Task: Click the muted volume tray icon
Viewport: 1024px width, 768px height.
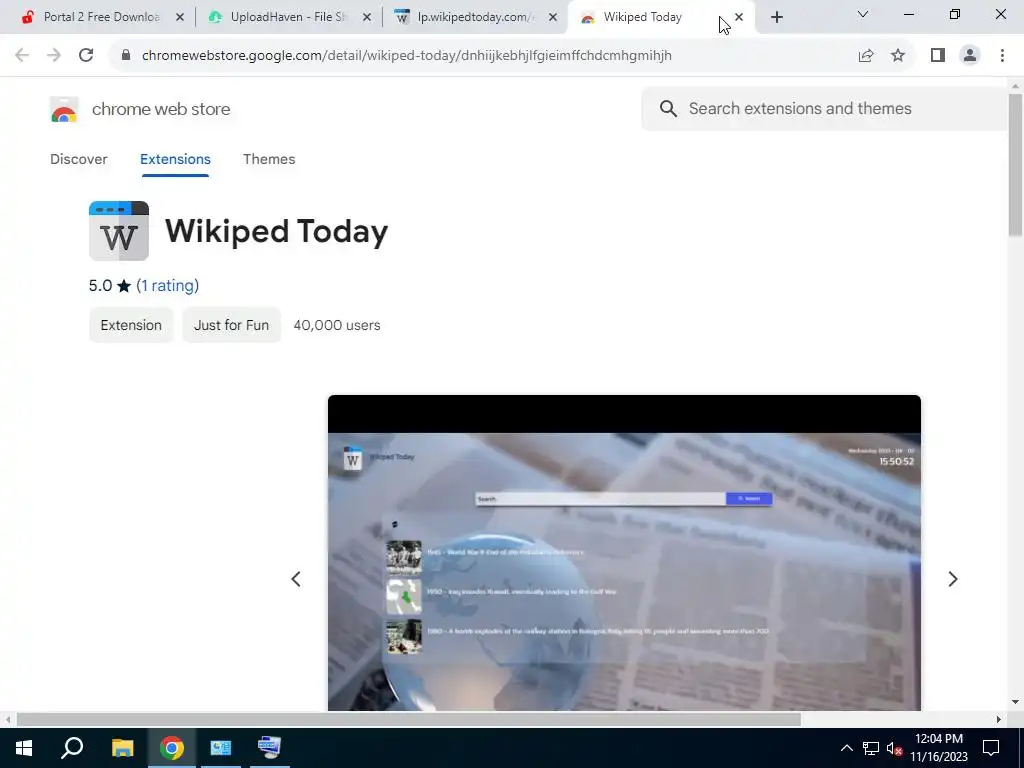Action: point(894,748)
